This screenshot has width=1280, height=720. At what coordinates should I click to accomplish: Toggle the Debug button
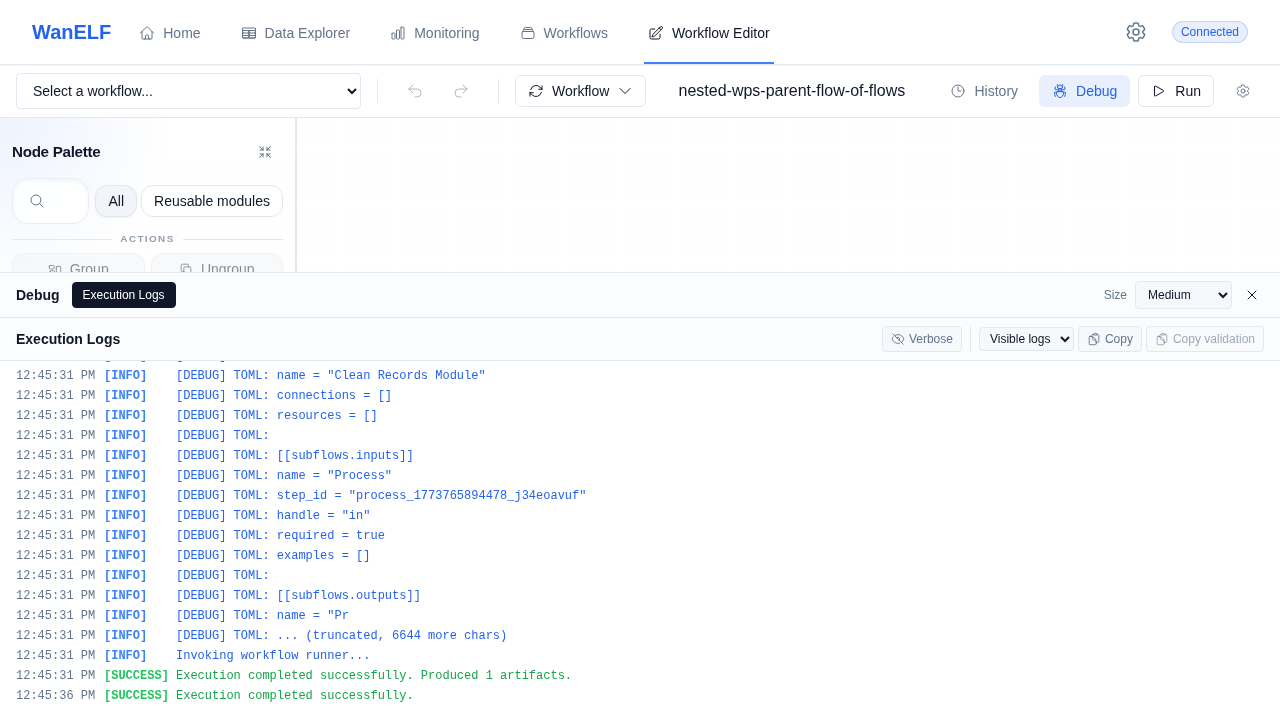pos(1084,91)
